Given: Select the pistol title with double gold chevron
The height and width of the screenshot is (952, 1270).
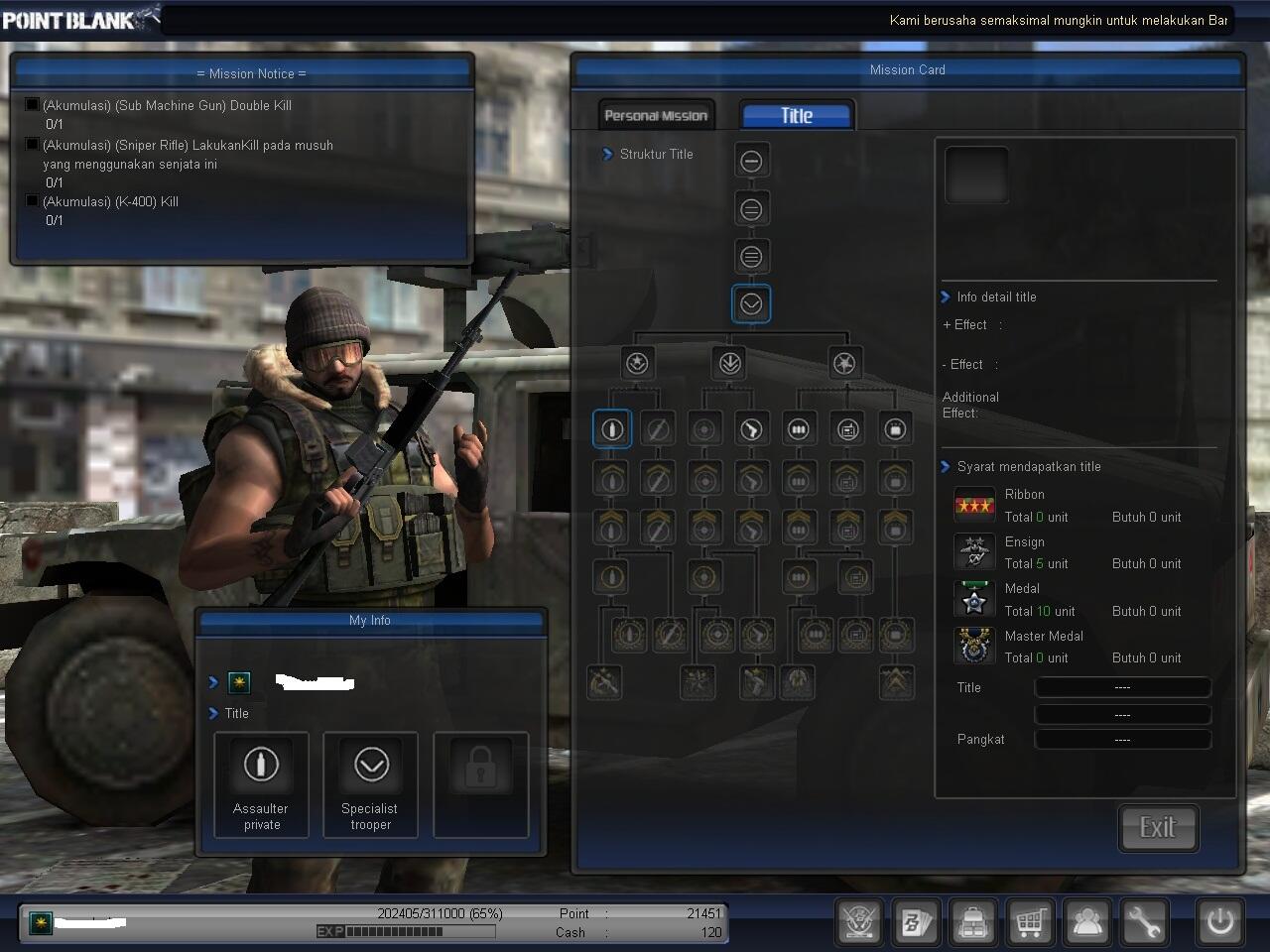Looking at the screenshot, I should click(x=751, y=527).
